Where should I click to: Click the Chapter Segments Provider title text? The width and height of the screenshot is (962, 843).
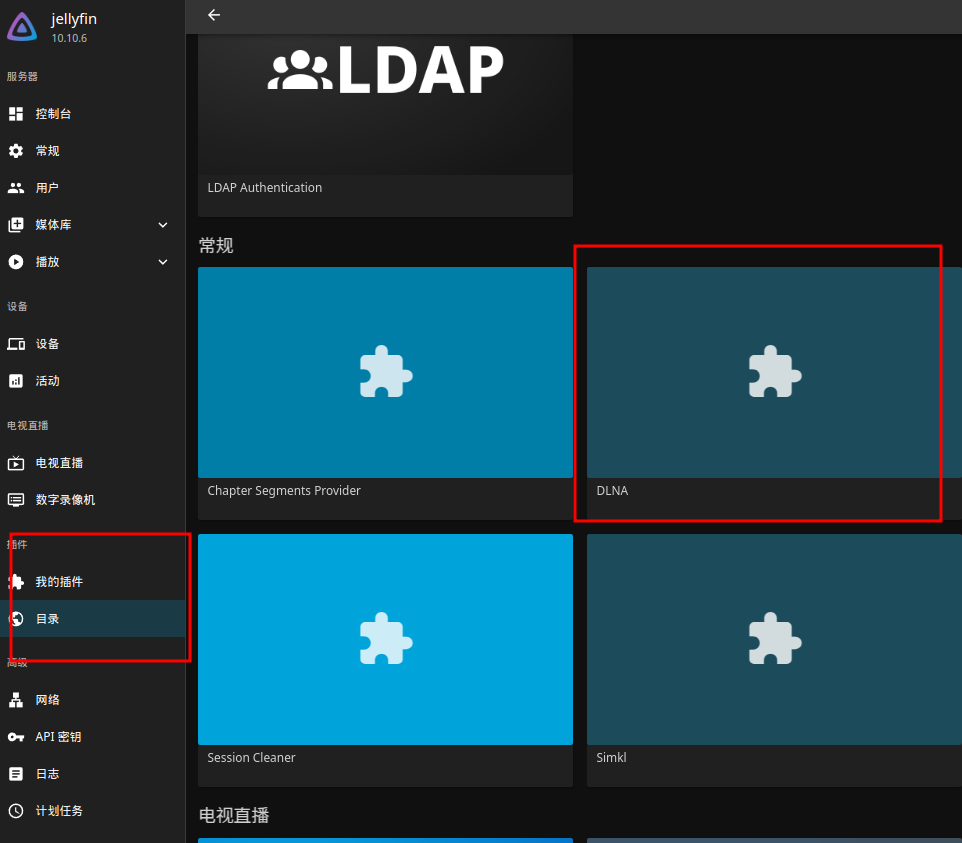284,491
